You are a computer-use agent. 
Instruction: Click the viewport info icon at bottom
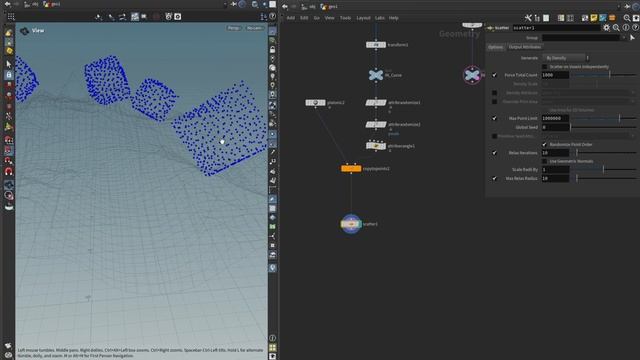tap(272, 338)
